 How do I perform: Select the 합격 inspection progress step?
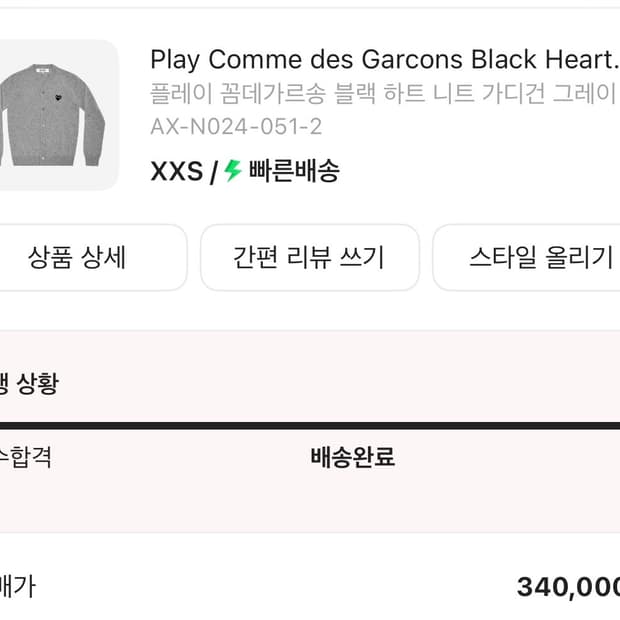click(x=28, y=458)
